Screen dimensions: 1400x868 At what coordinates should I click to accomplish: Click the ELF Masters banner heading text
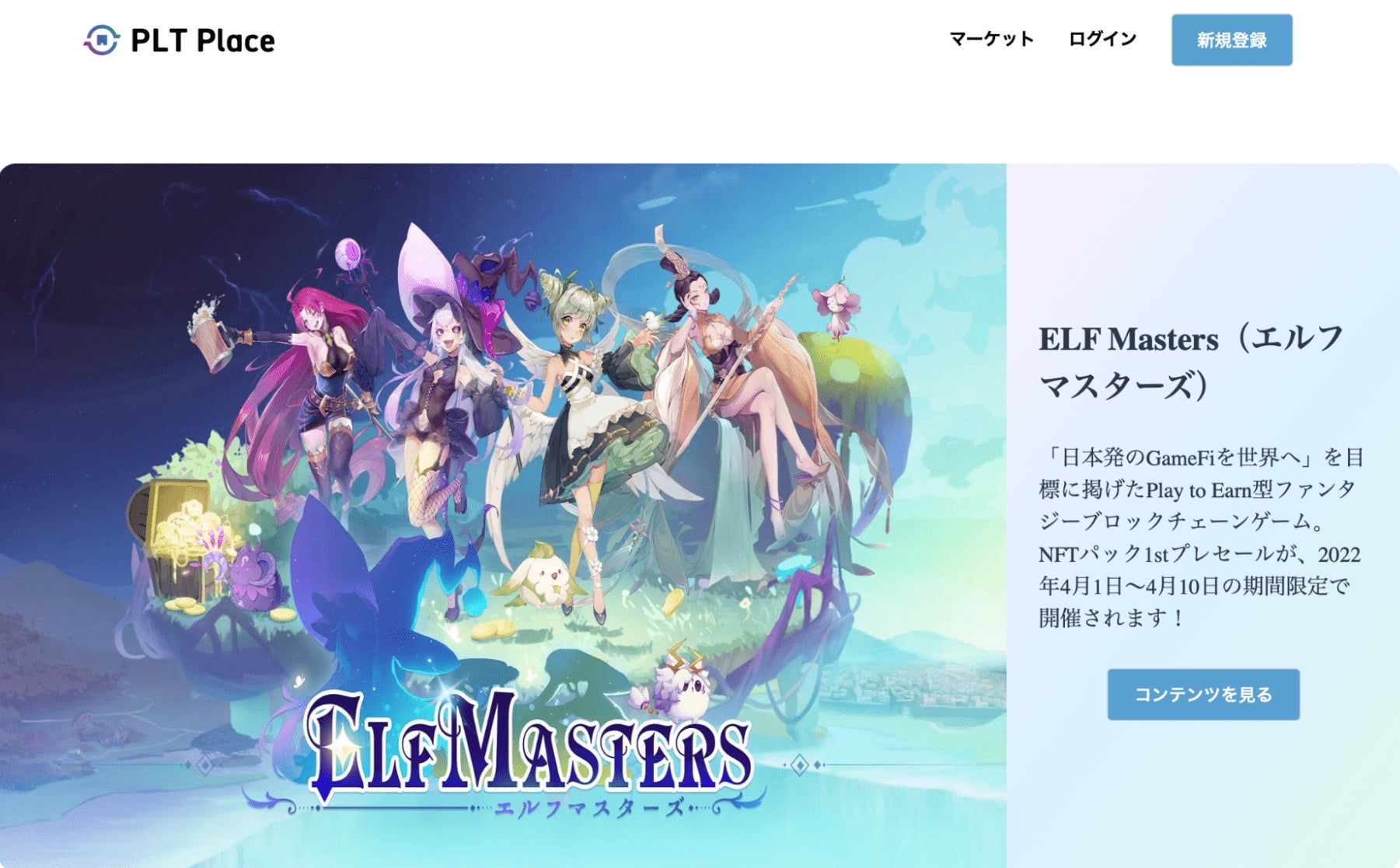pos(1192,362)
